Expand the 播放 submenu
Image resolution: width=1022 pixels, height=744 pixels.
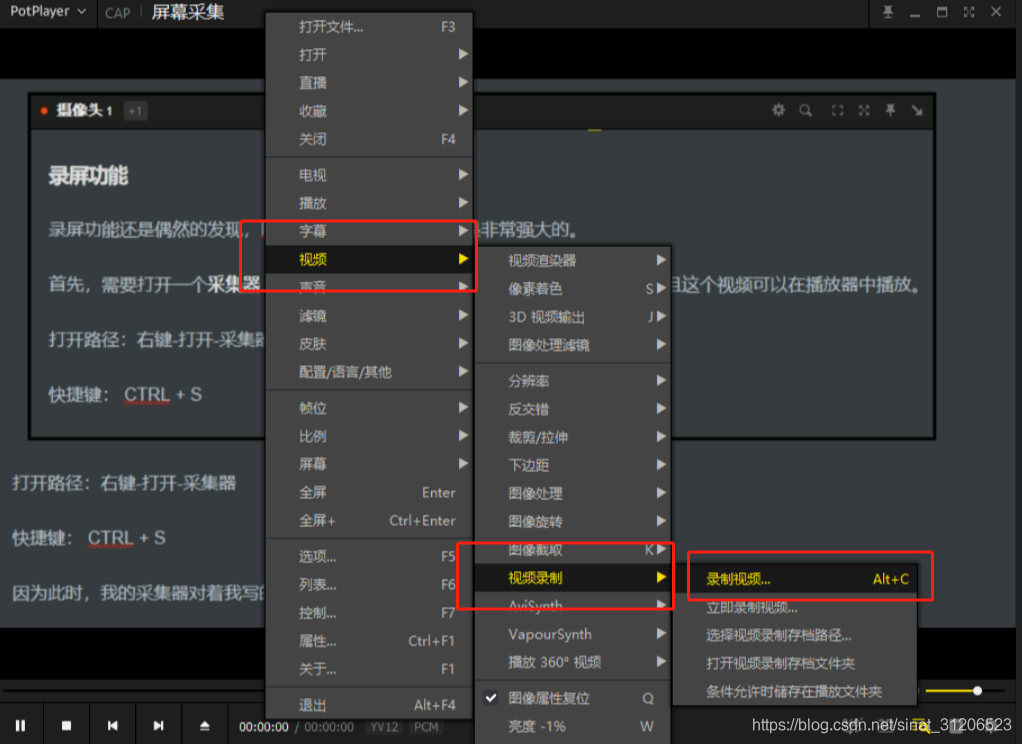369,203
